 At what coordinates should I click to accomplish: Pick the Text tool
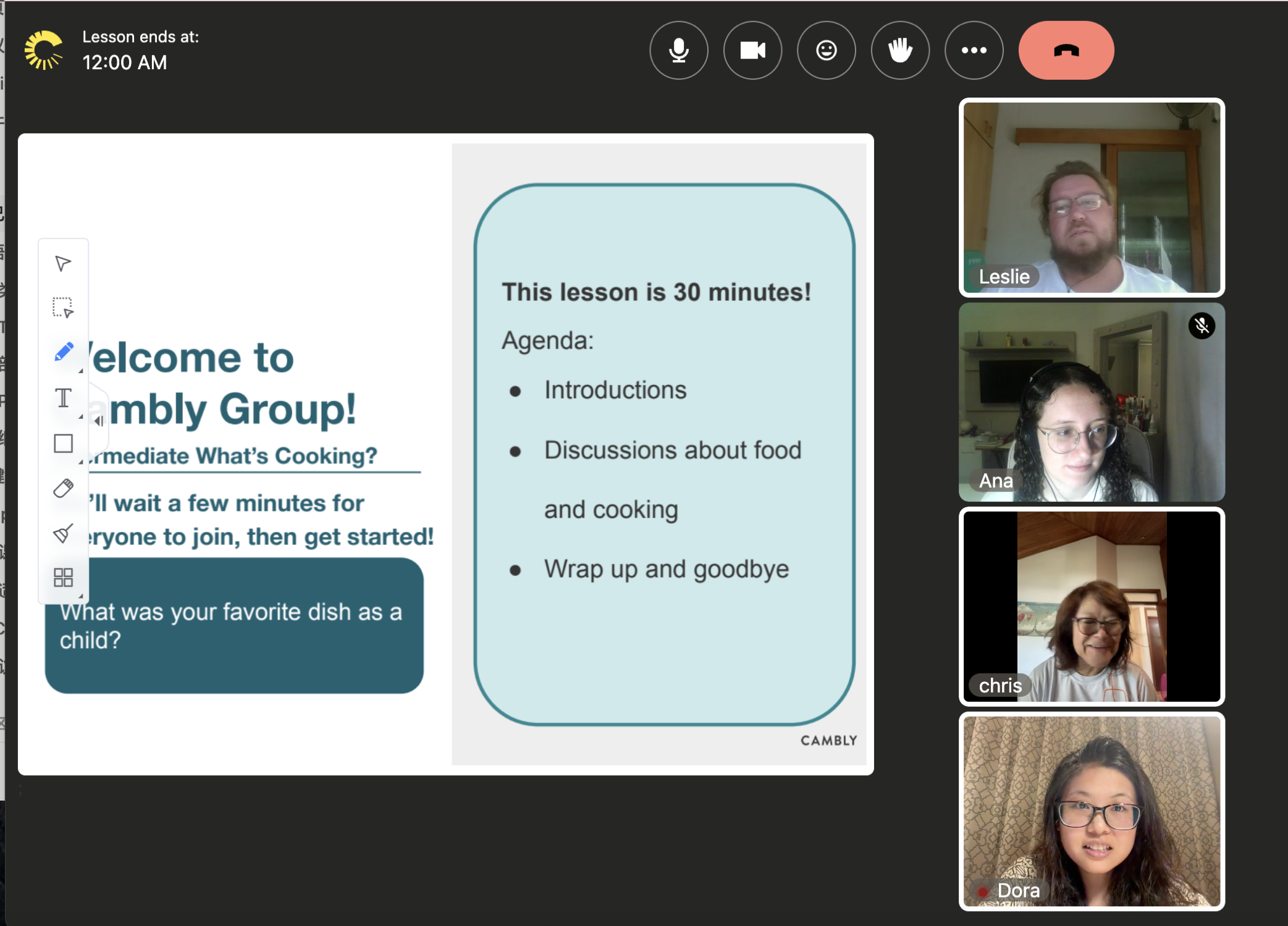(63, 398)
